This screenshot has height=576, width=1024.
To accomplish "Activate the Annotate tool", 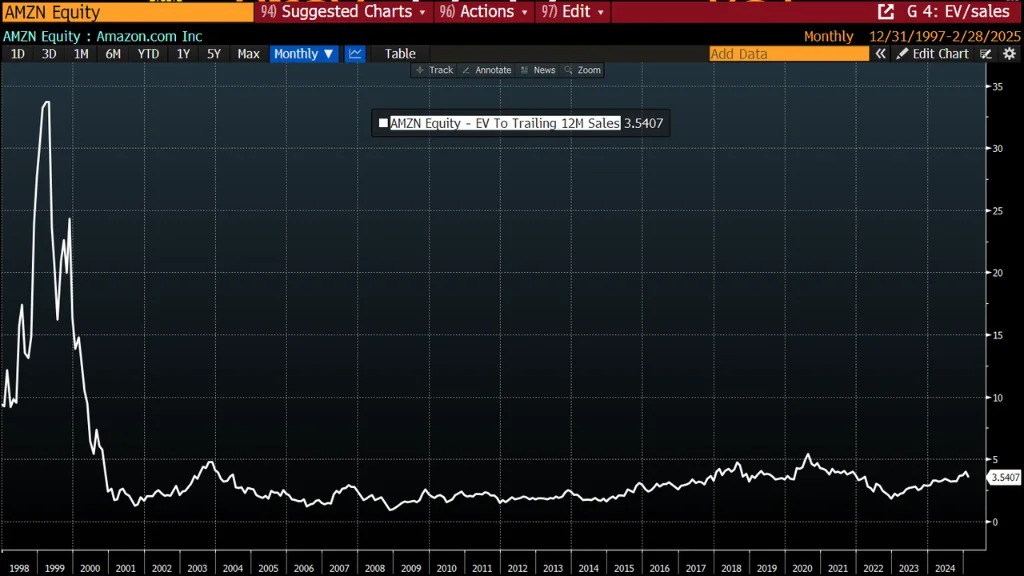I will pos(486,70).
